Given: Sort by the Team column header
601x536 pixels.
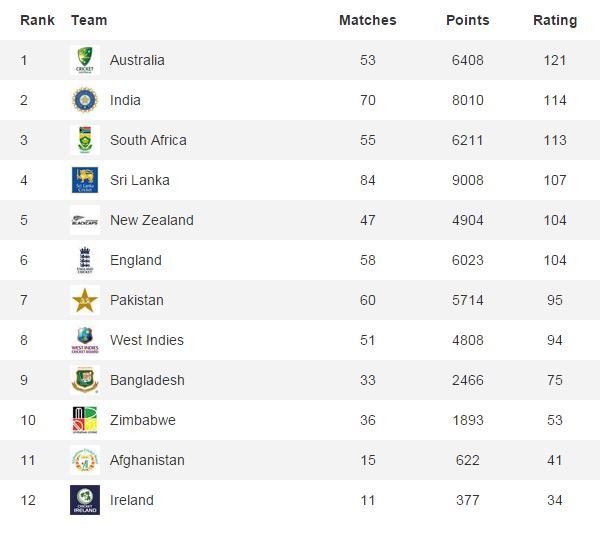Looking at the screenshot, I should click(x=89, y=20).
